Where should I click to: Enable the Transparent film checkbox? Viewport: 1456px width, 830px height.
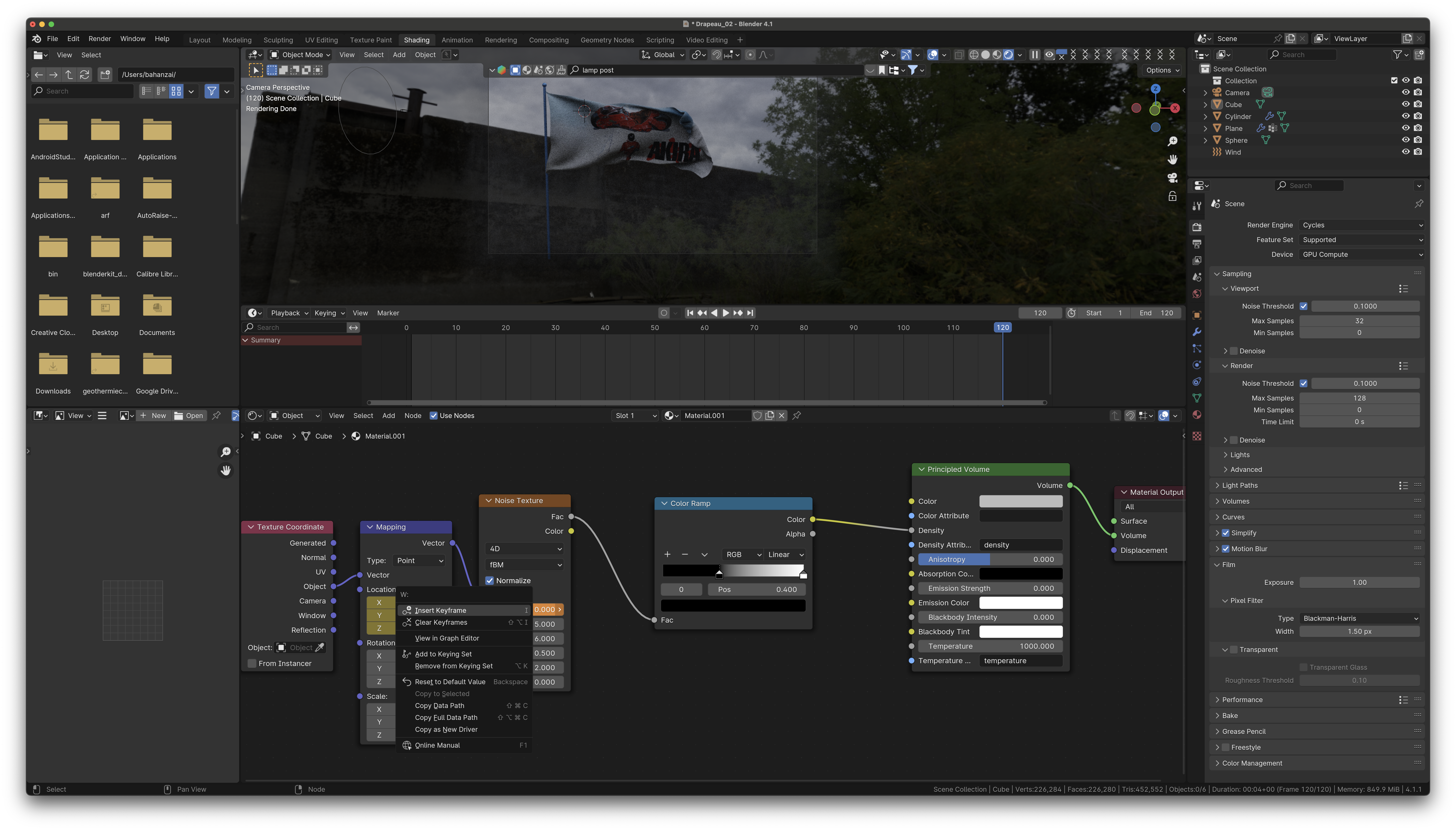coord(1234,650)
